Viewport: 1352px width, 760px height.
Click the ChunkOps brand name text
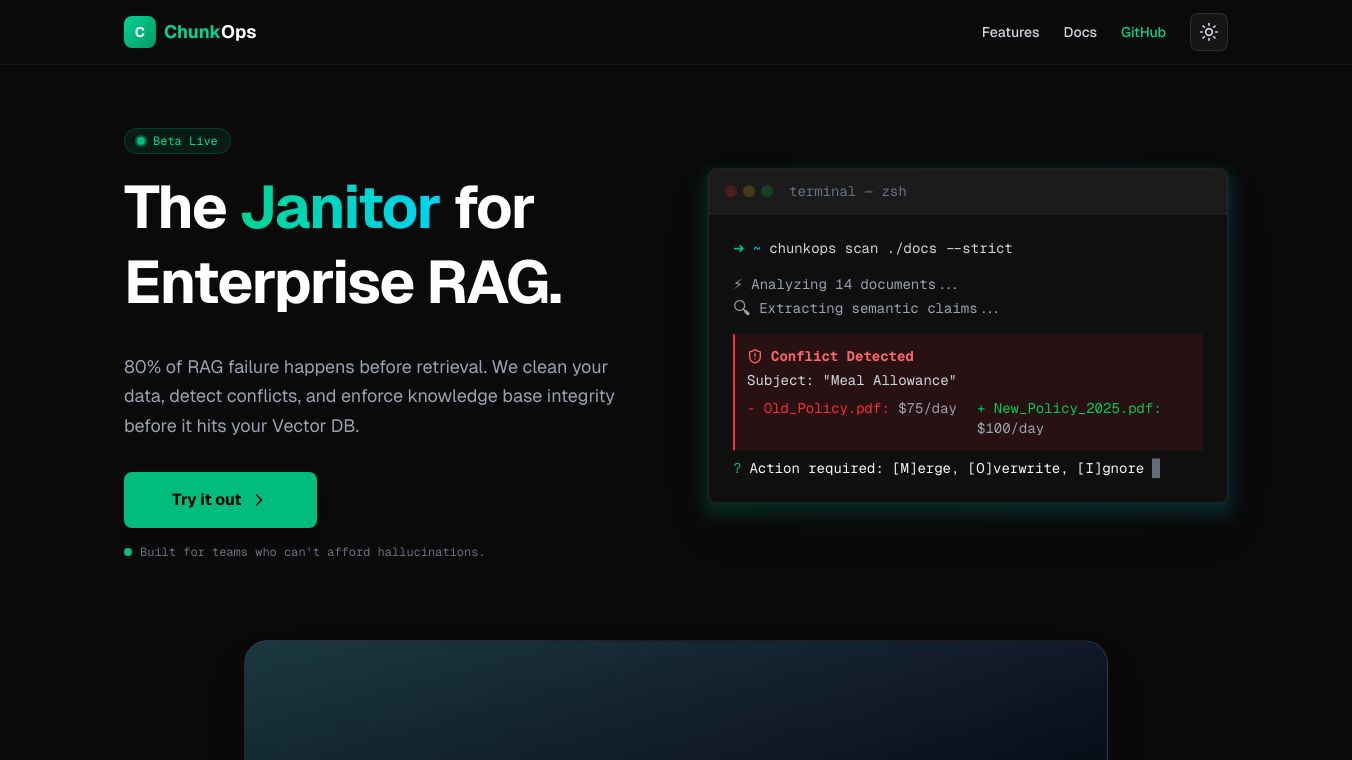[x=210, y=32]
